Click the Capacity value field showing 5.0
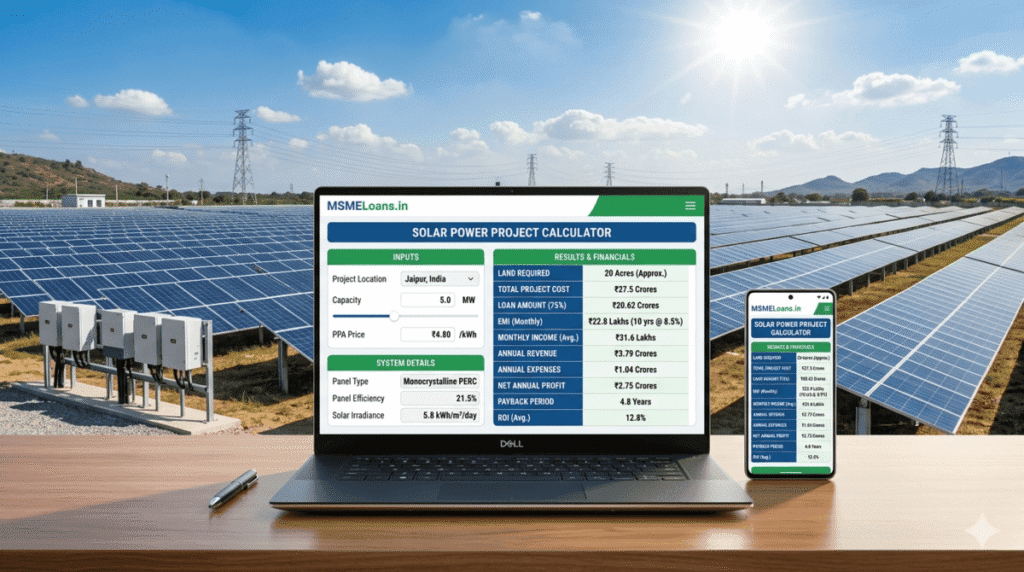The image size is (1024, 572). click(428, 300)
